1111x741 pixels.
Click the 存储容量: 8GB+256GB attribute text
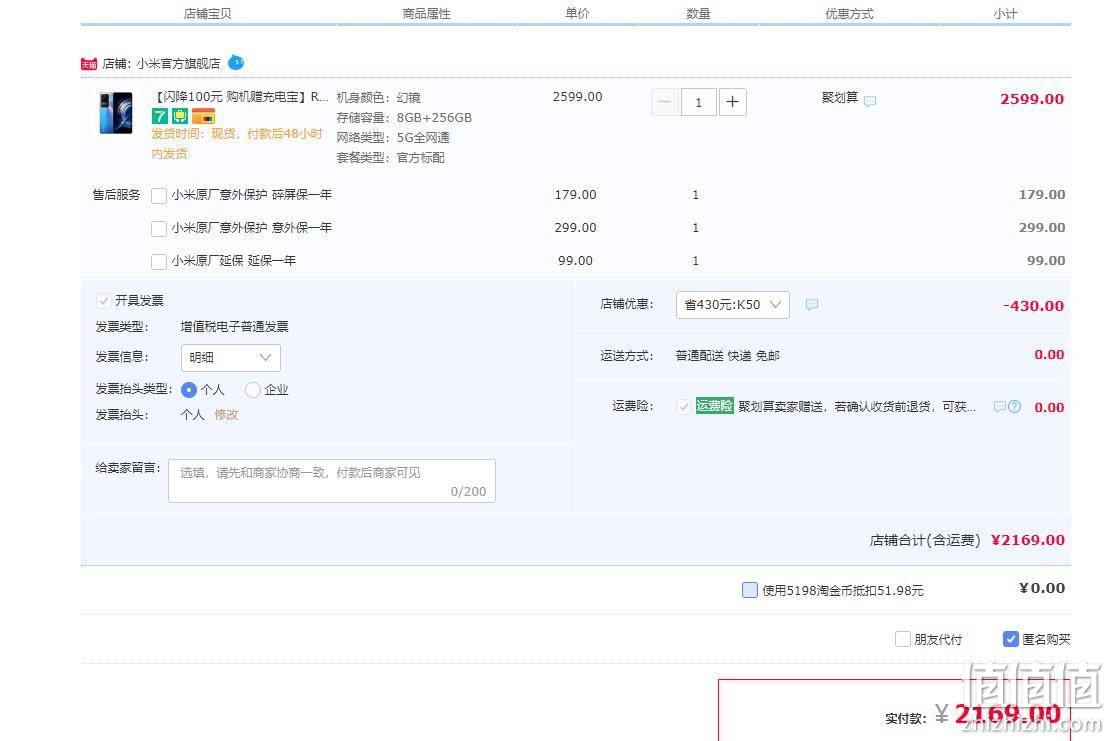click(404, 118)
